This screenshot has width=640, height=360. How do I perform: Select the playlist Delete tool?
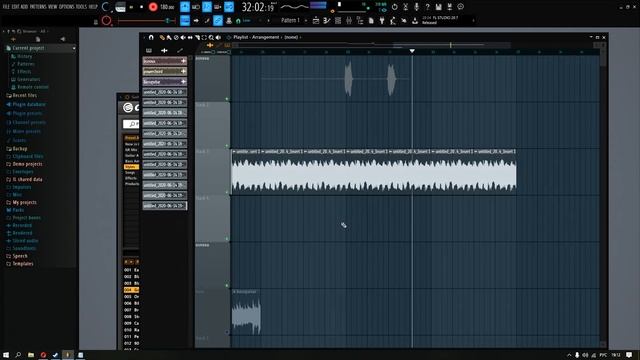(176, 37)
